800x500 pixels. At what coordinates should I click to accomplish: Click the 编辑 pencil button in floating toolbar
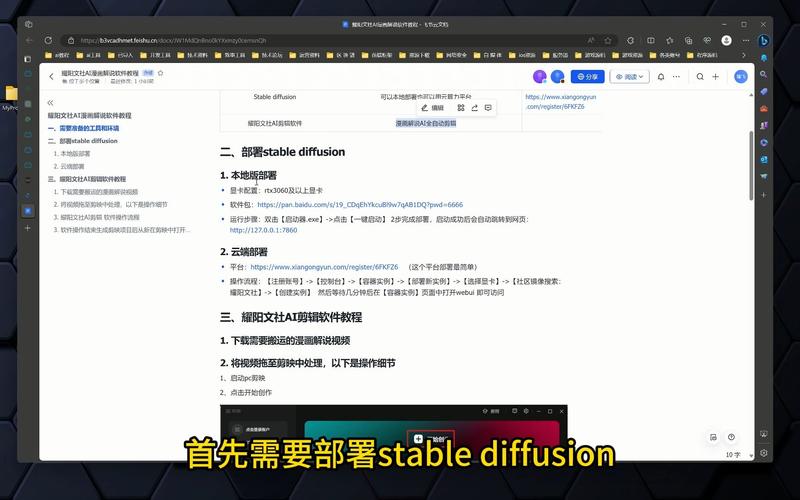point(432,108)
